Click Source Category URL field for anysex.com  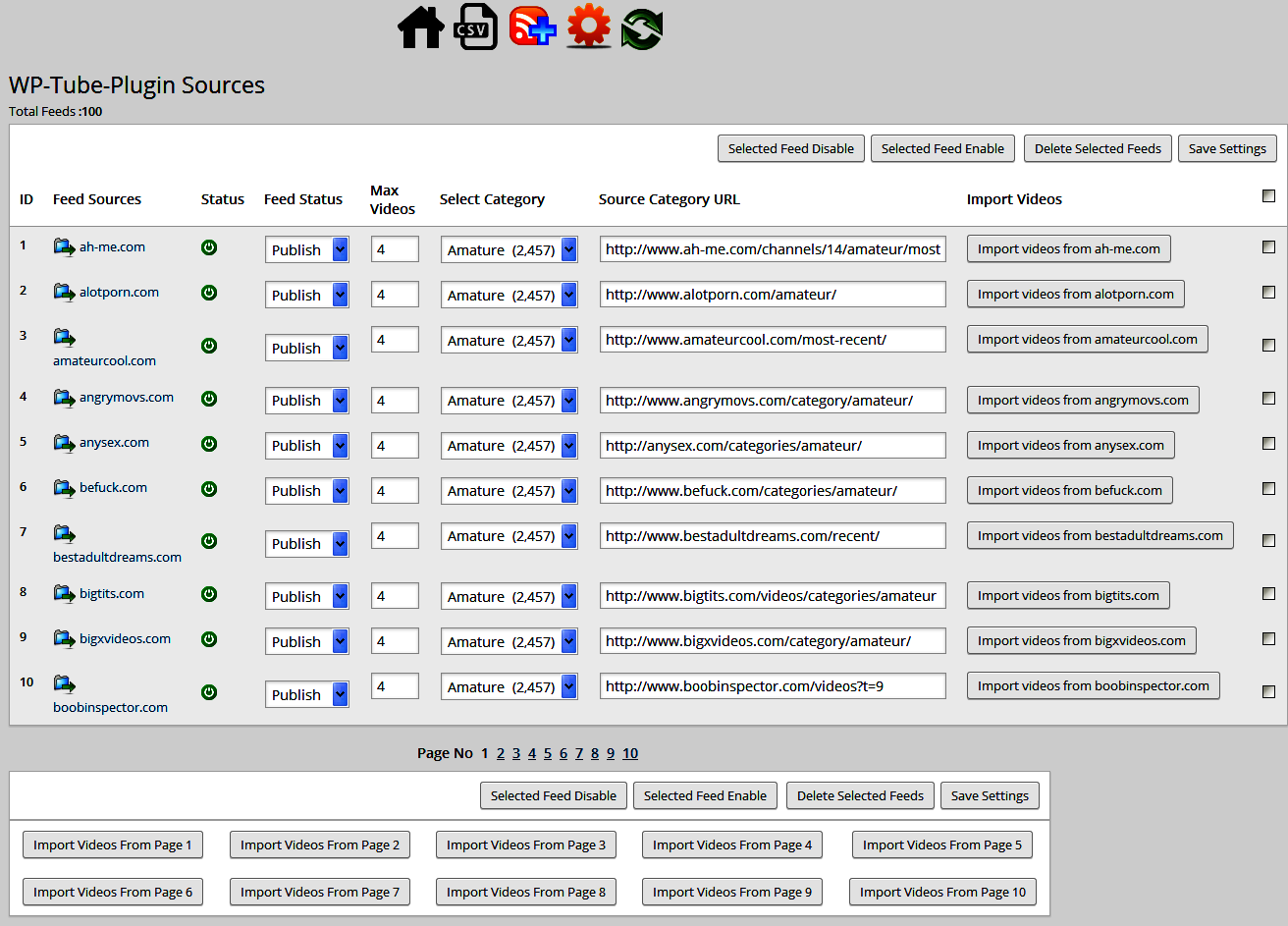pos(773,445)
